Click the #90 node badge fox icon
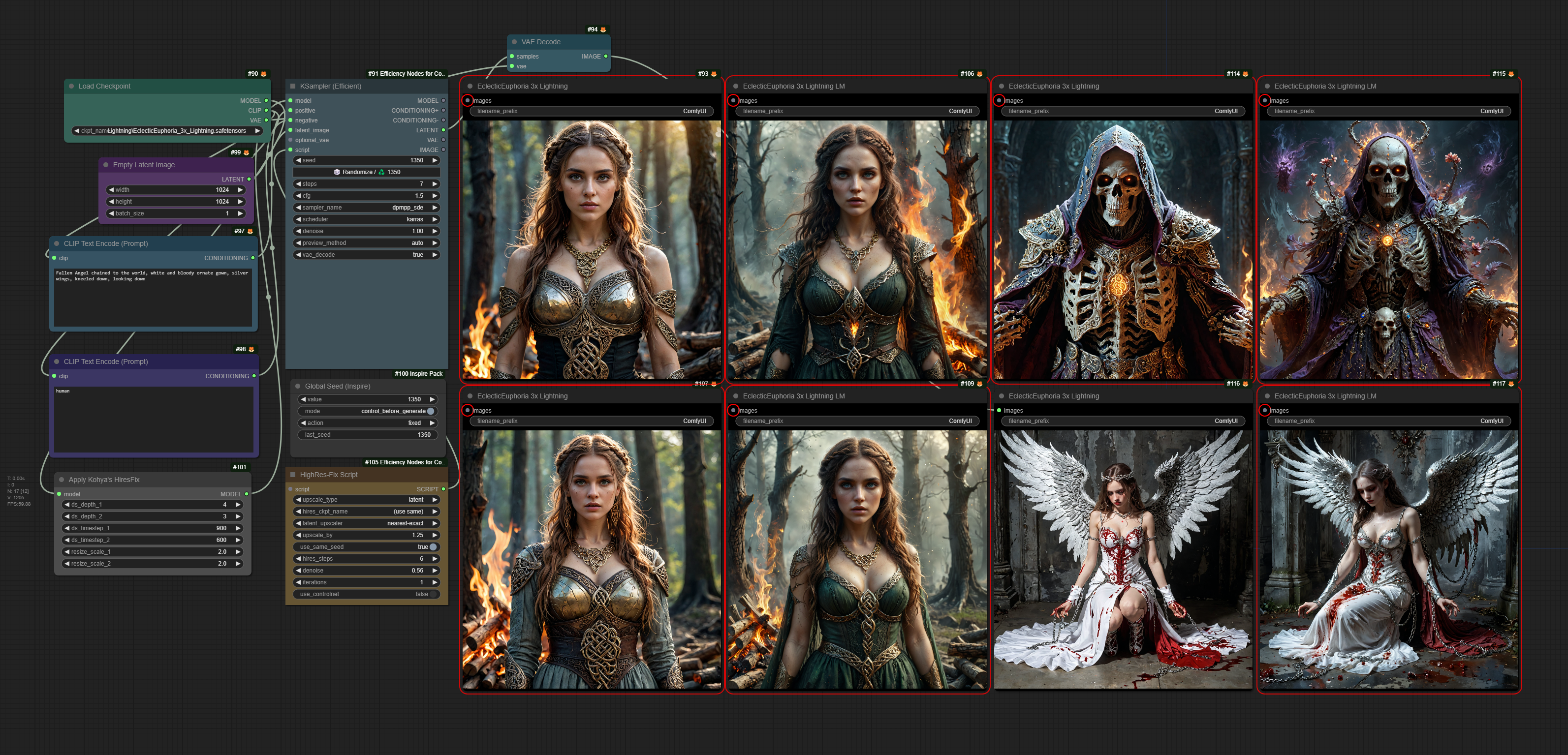The height and width of the screenshot is (755, 1568). (x=264, y=74)
